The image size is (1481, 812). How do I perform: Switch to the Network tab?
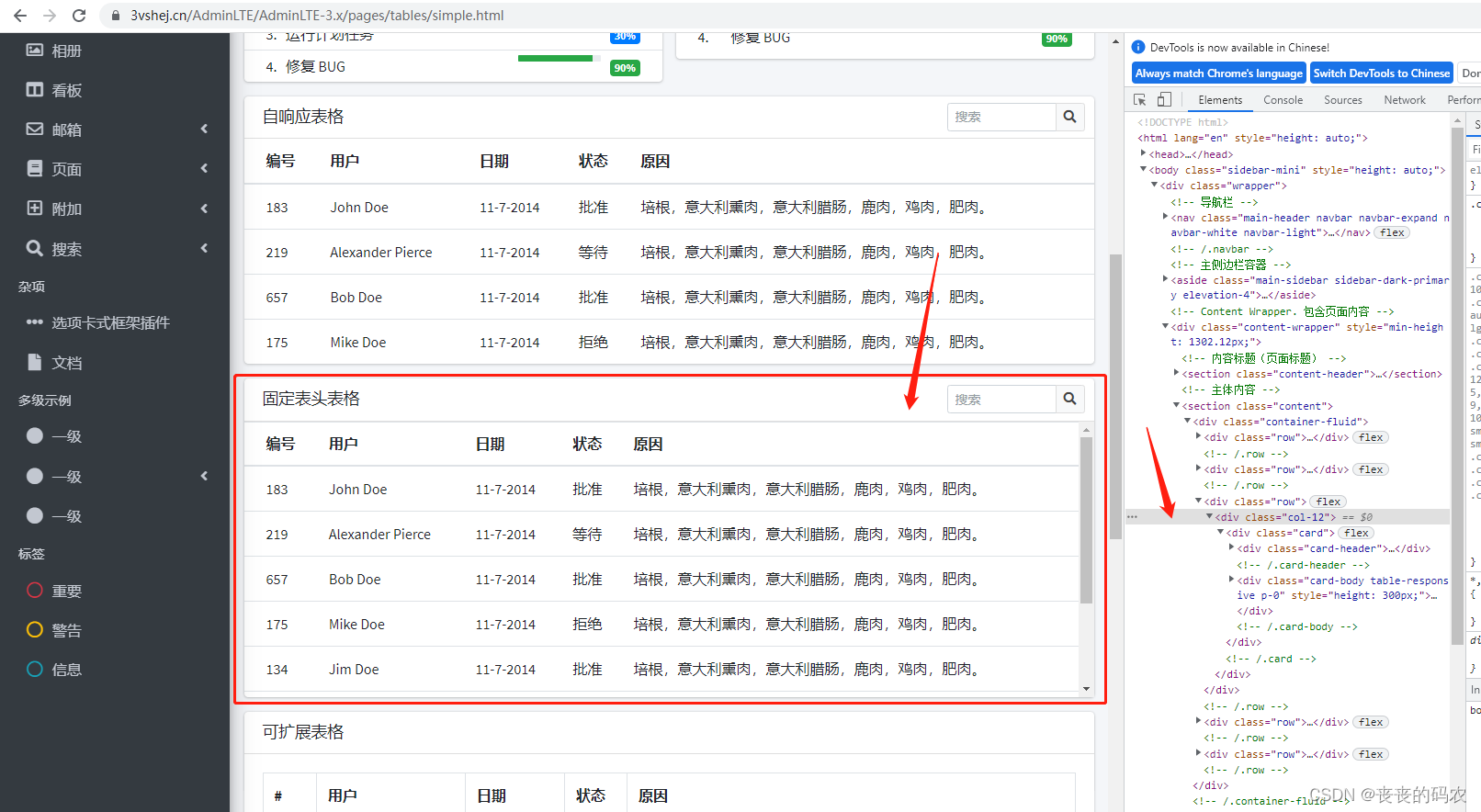(1405, 100)
